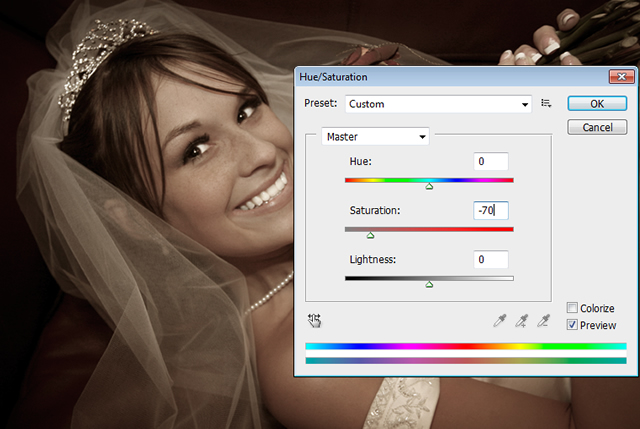Toggle the Preview checkbox
Screen dimensions: 640x429
[x=572, y=325]
